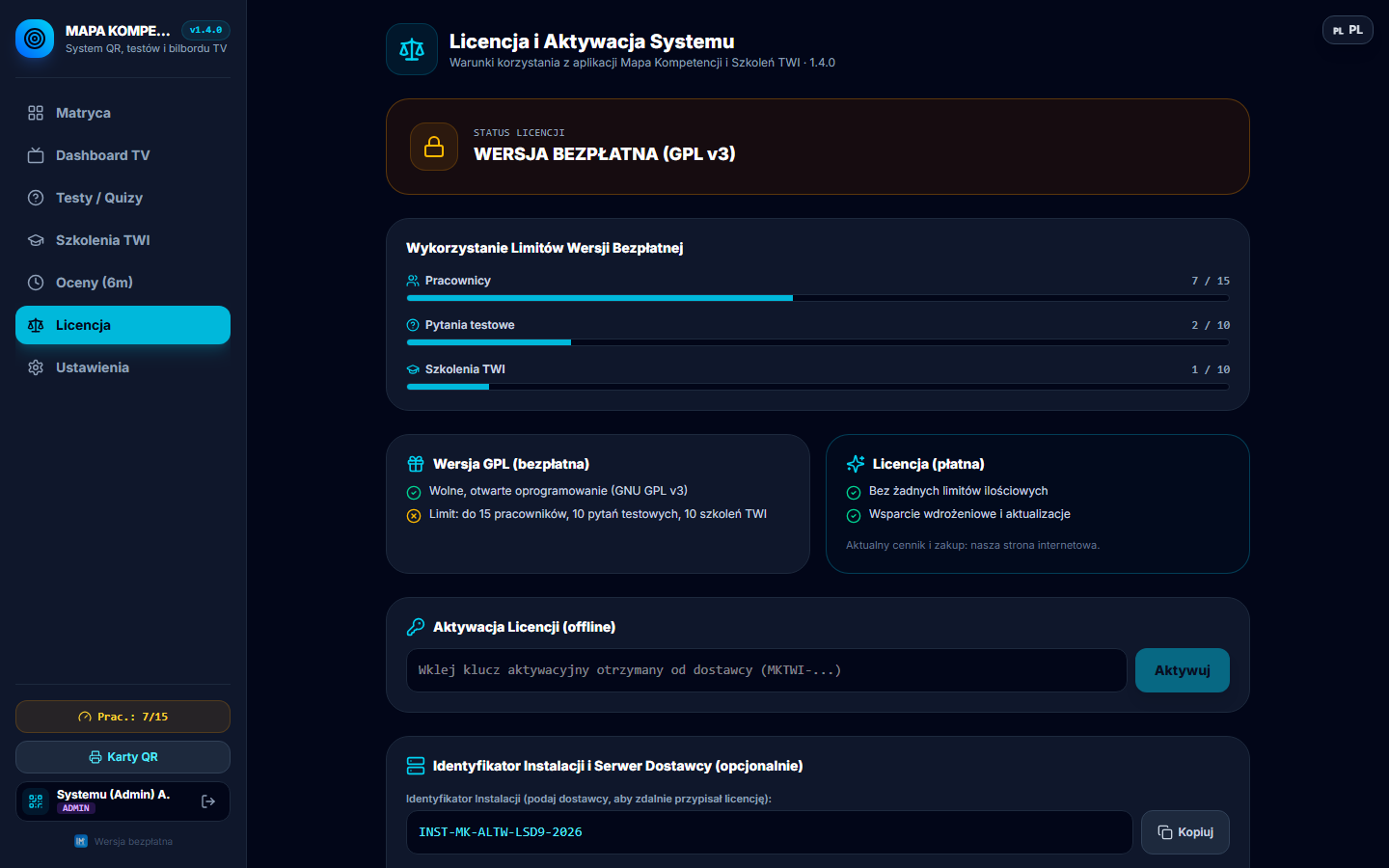
Task: Click the gift icon beside Wersja GPL
Action: (x=416, y=464)
